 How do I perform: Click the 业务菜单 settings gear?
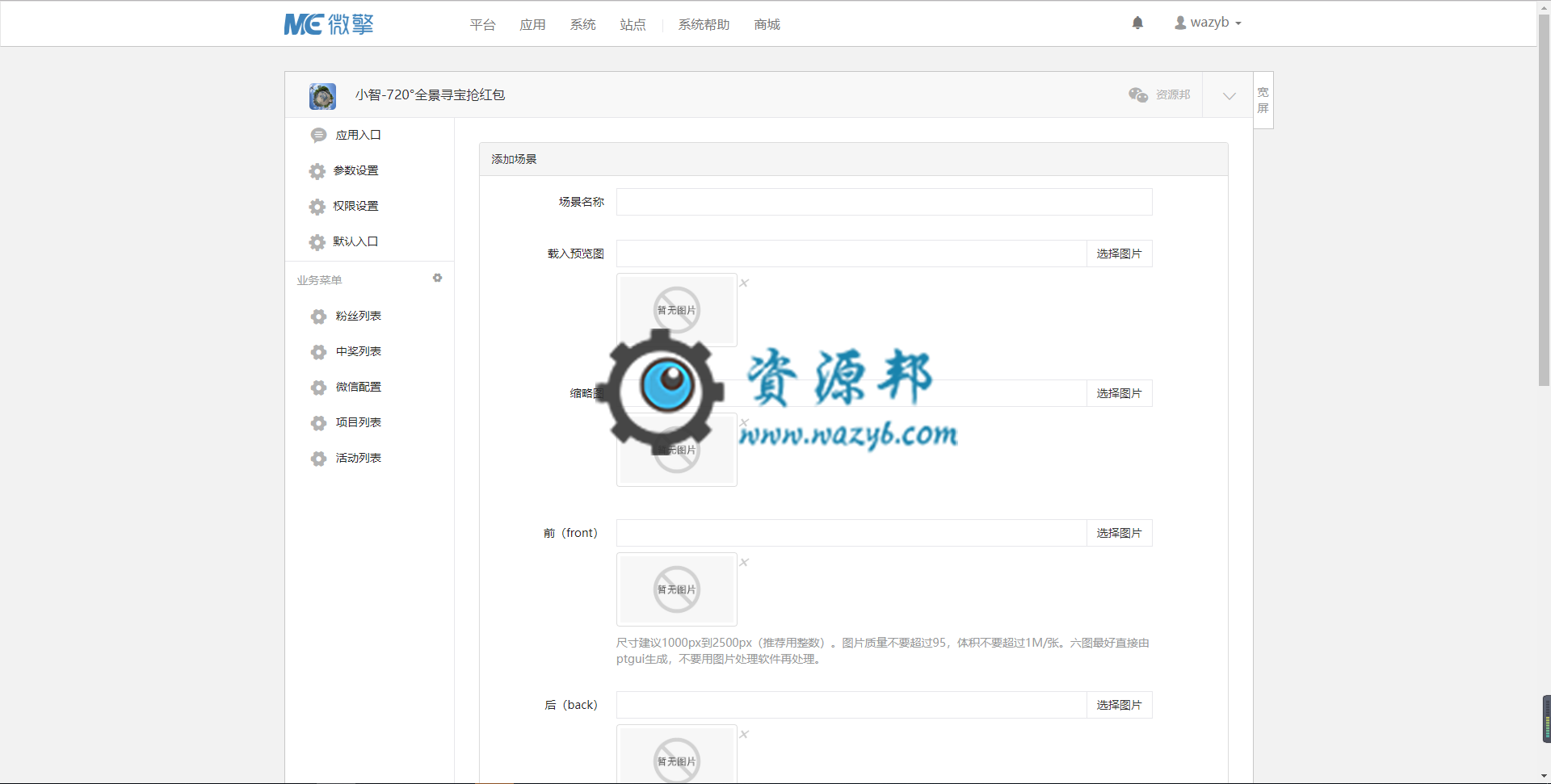pos(437,278)
